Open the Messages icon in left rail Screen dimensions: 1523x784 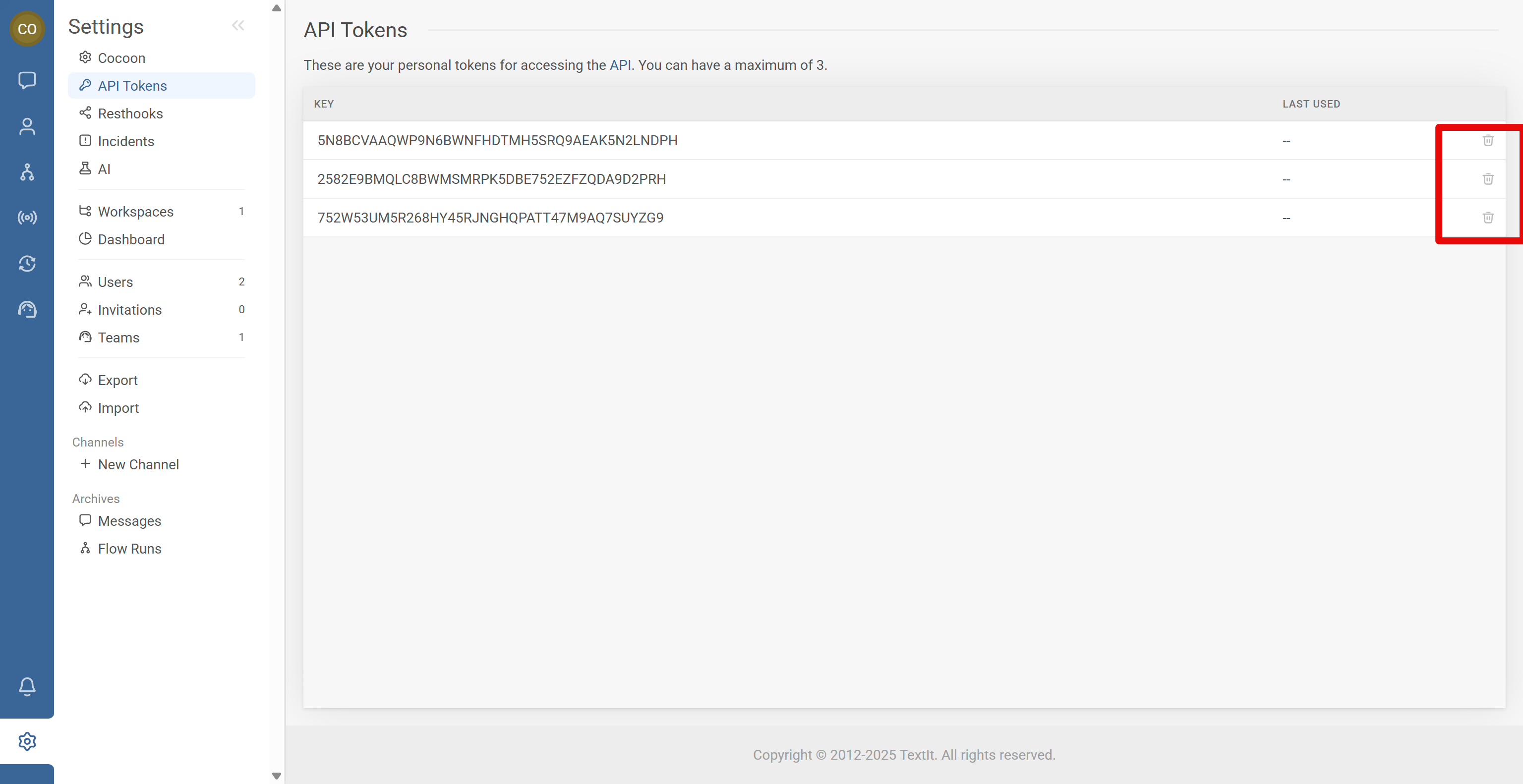tap(27, 80)
